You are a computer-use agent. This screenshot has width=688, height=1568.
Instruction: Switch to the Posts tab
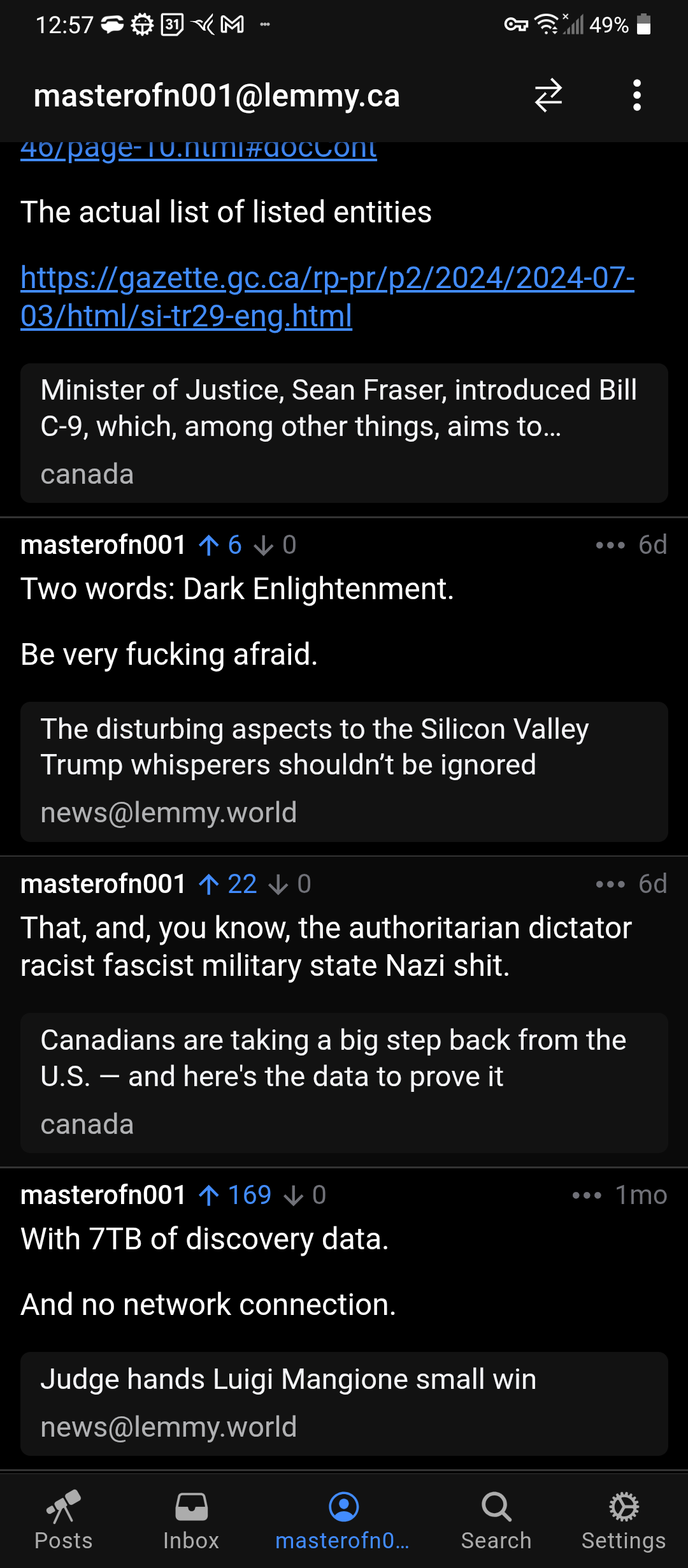click(x=64, y=1520)
